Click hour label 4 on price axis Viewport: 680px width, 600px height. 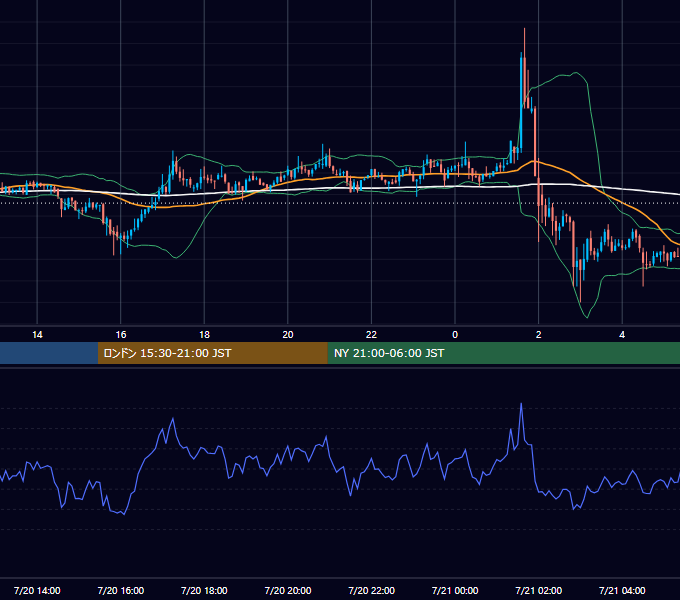tap(622, 335)
